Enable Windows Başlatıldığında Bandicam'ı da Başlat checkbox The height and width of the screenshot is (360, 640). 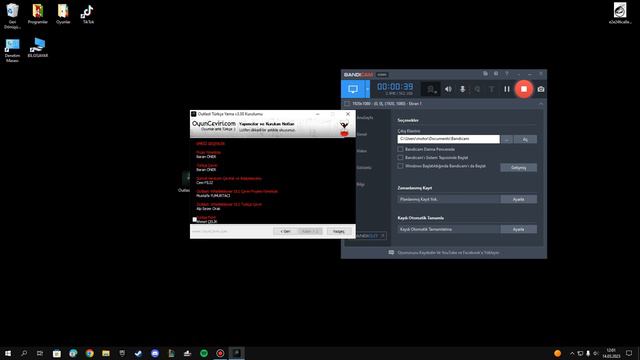(400, 166)
